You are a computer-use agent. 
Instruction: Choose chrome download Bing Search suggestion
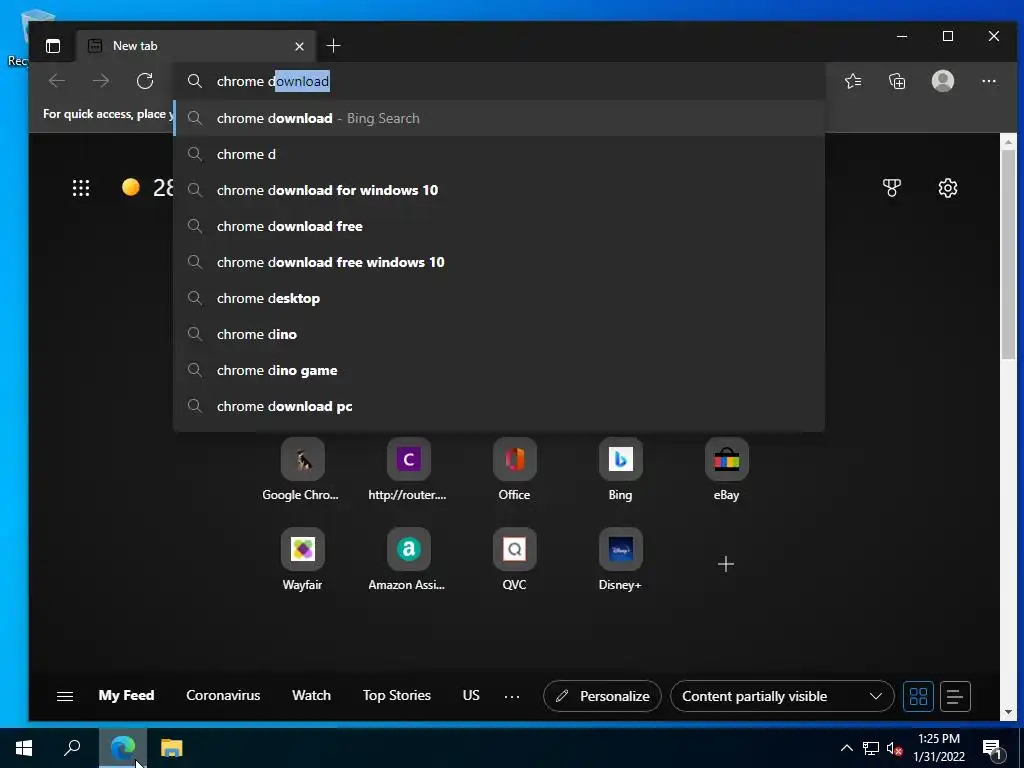click(x=499, y=118)
